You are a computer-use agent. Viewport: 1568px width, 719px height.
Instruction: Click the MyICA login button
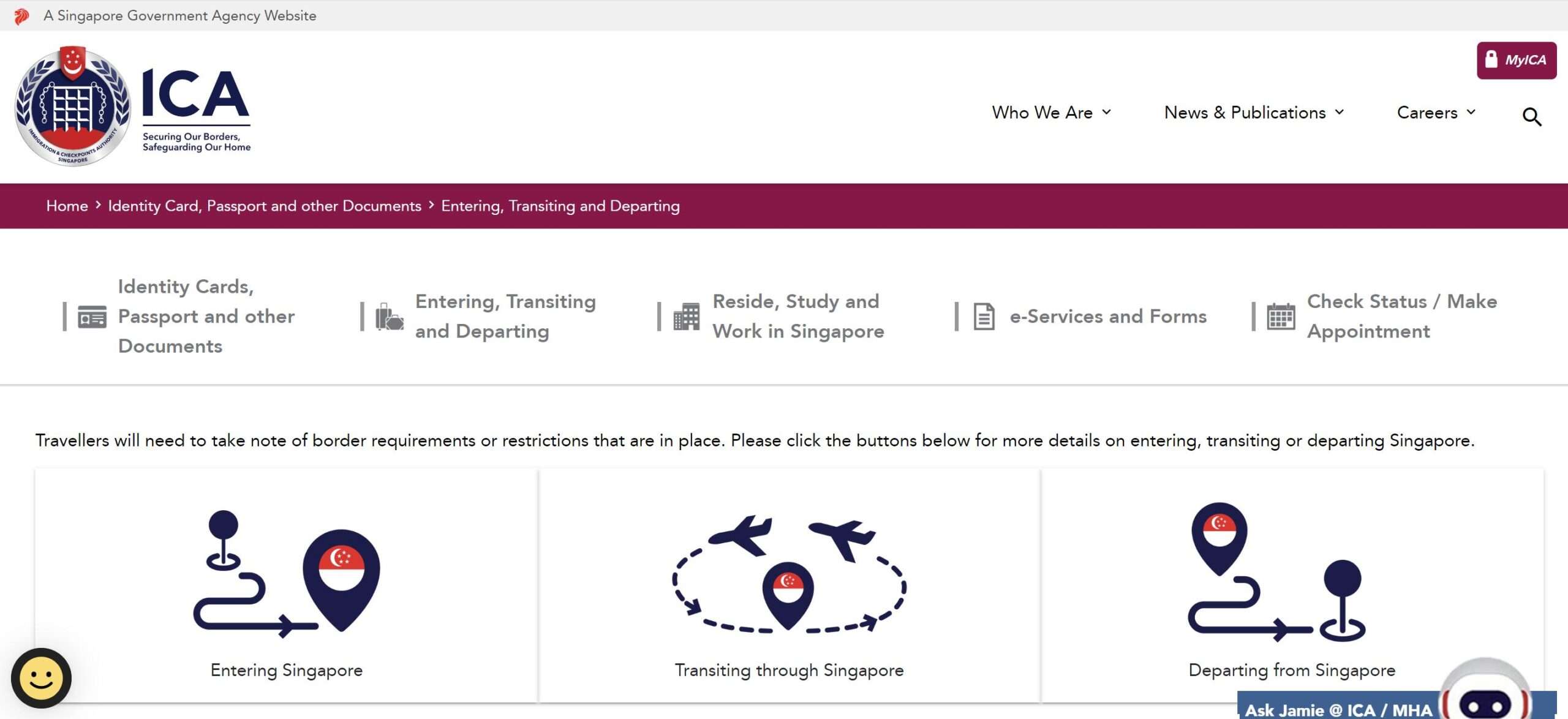(1516, 60)
